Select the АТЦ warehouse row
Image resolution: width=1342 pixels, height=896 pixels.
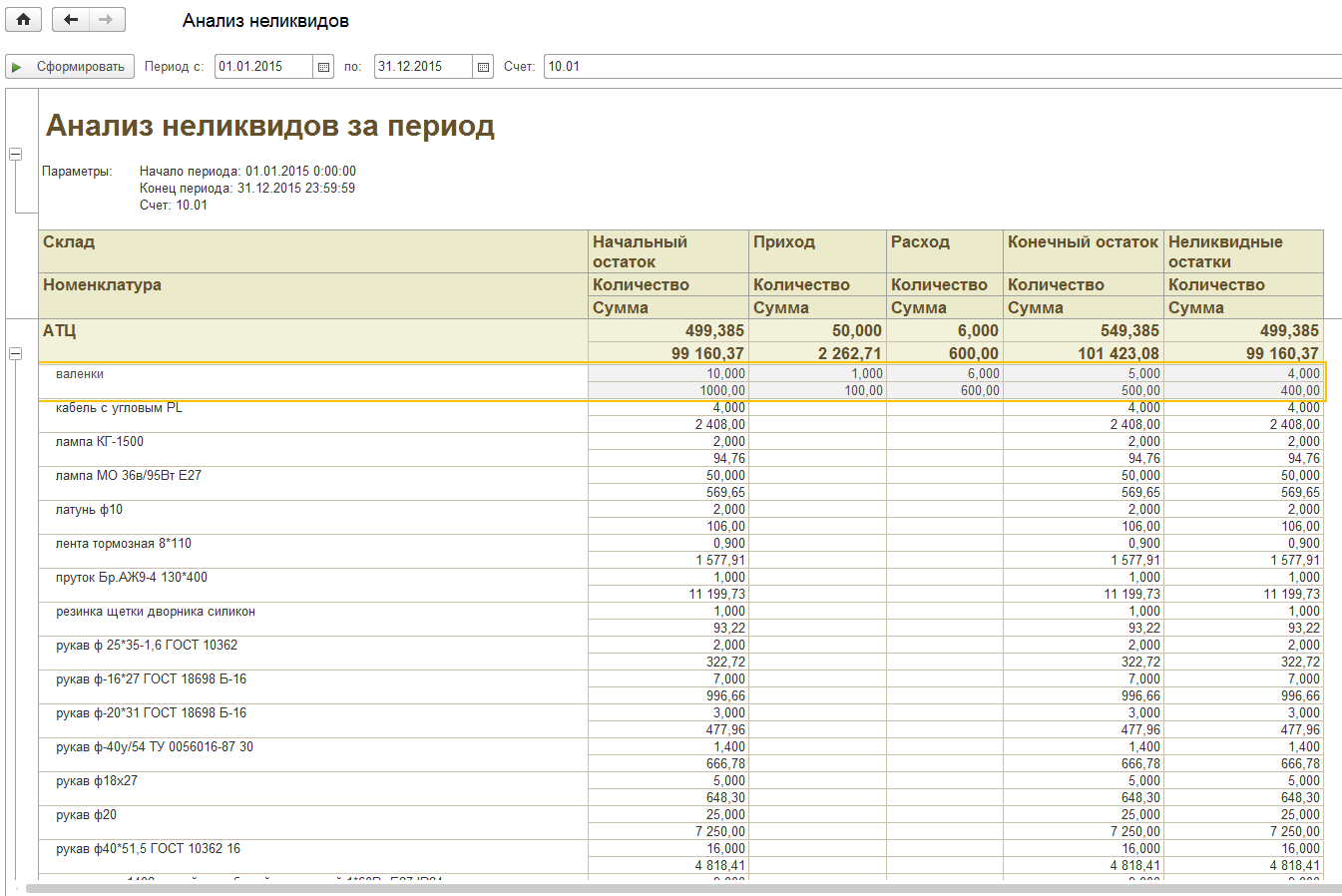tap(680, 341)
